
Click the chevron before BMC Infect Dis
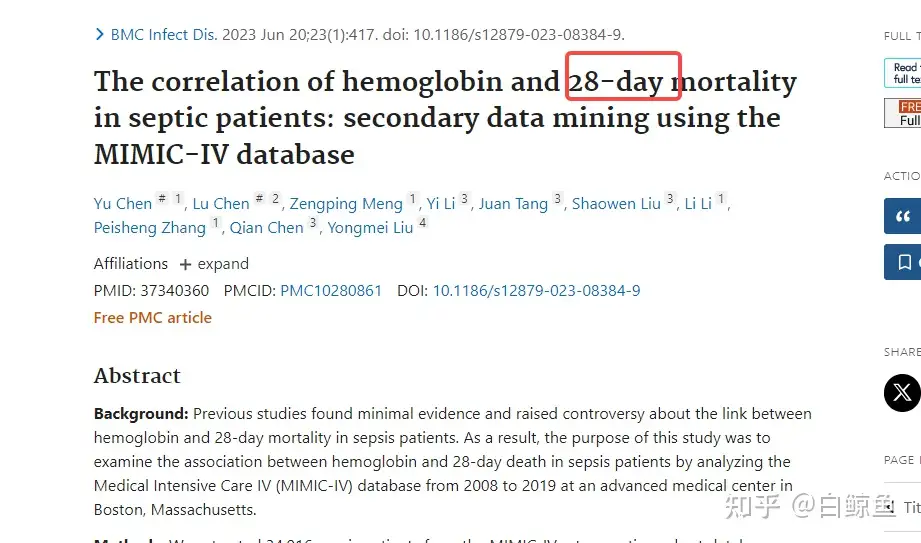point(100,35)
